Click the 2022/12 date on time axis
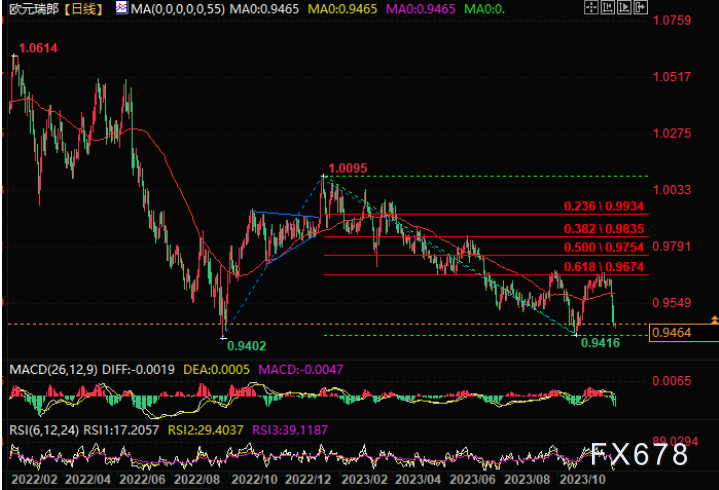Image resolution: width=719 pixels, height=490 pixels. 308,479
